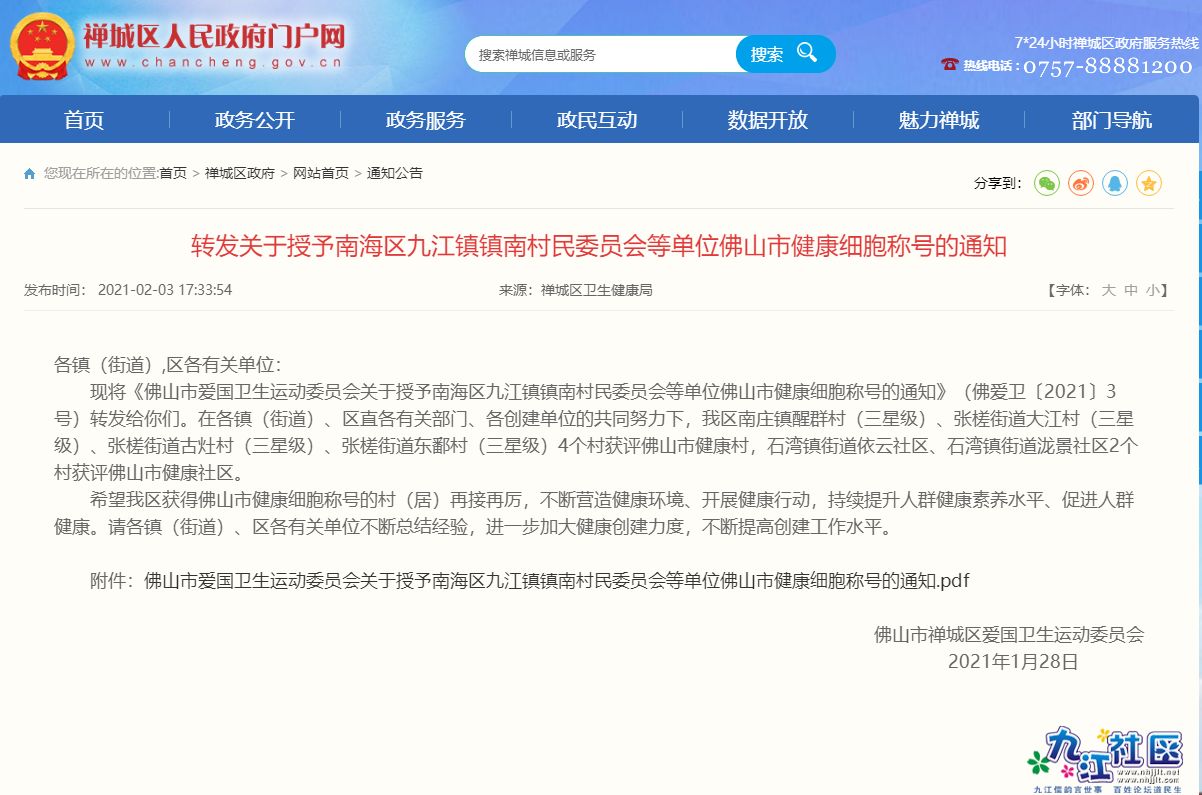Click the red hotline telephone icon
Image resolution: width=1202 pixels, height=795 pixels.
[x=949, y=65]
